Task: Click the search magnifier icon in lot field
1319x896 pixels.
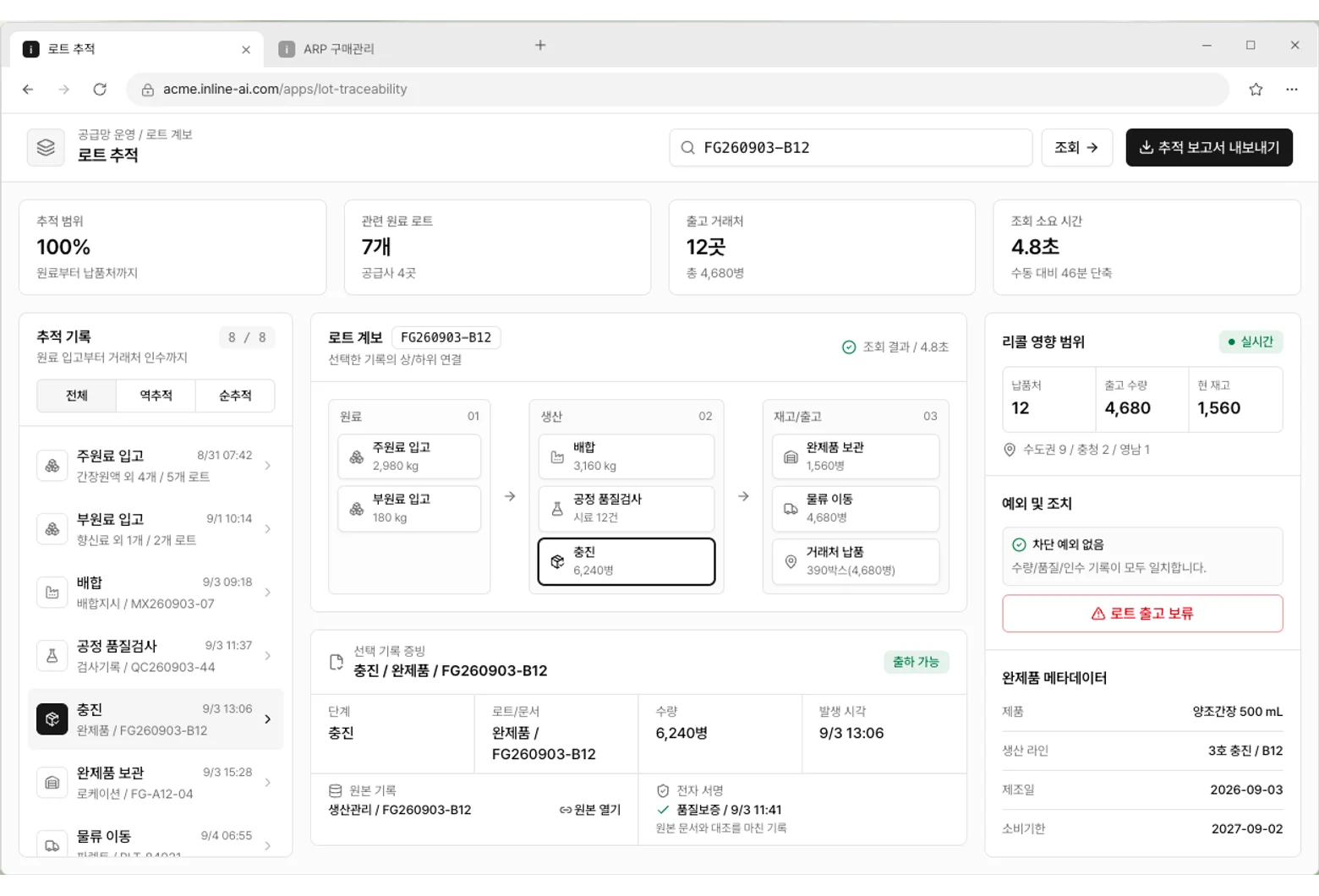Action: tap(688, 148)
